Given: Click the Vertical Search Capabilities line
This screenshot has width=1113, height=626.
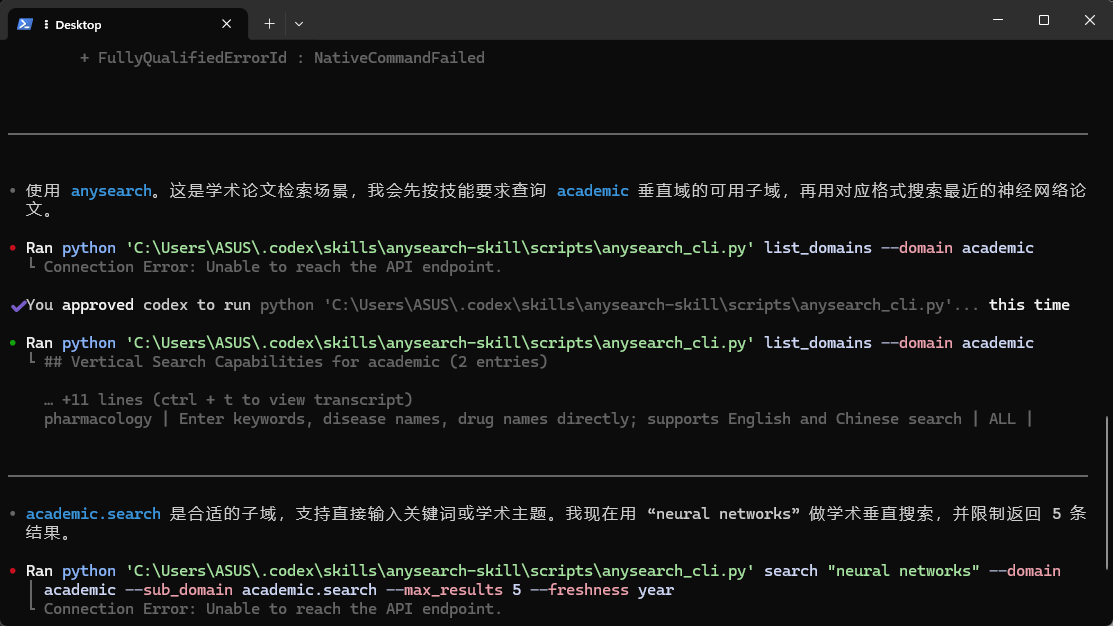Looking at the screenshot, I should (x=296, y=362).
